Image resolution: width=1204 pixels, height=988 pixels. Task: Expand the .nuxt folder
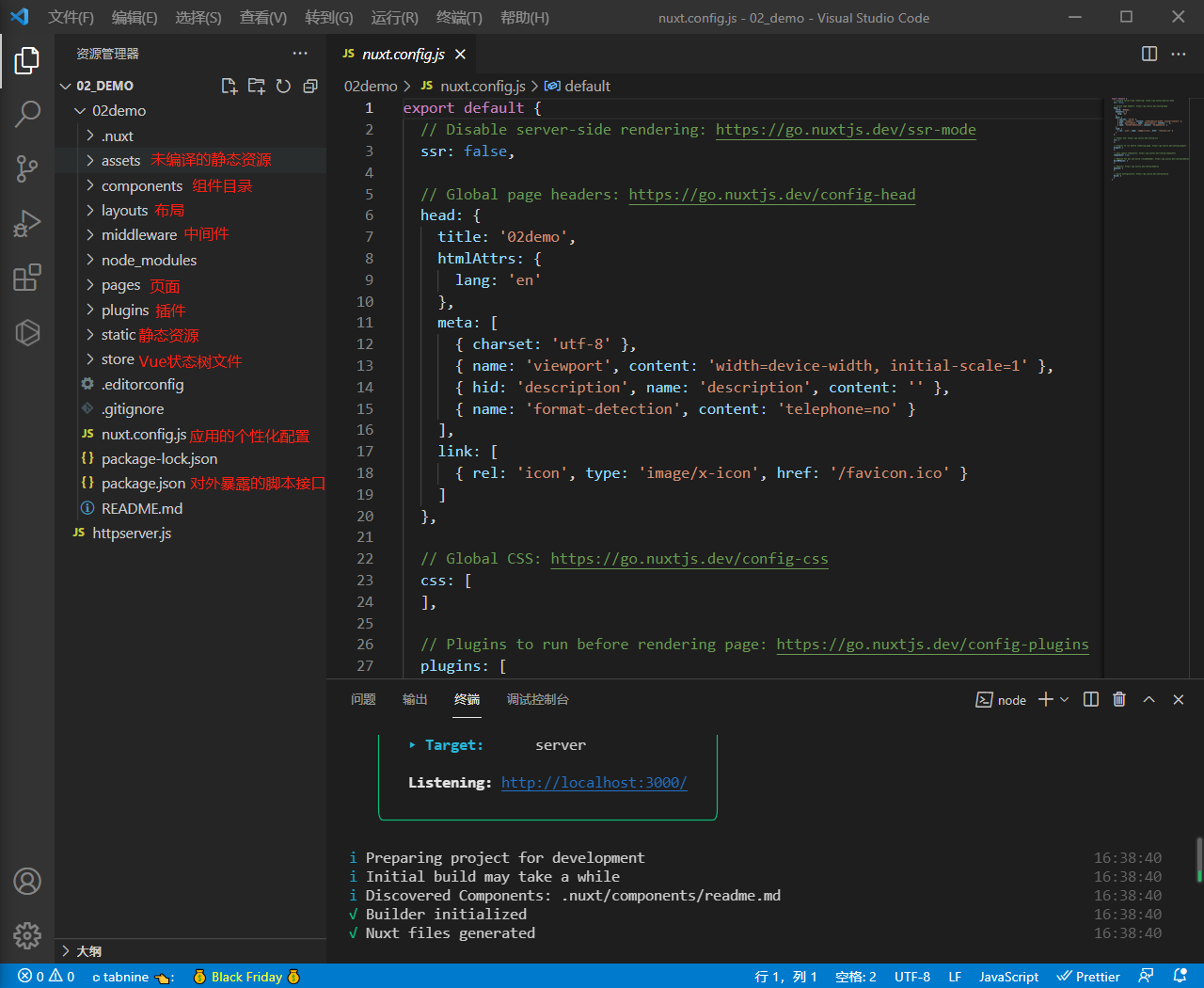[190, 136]
